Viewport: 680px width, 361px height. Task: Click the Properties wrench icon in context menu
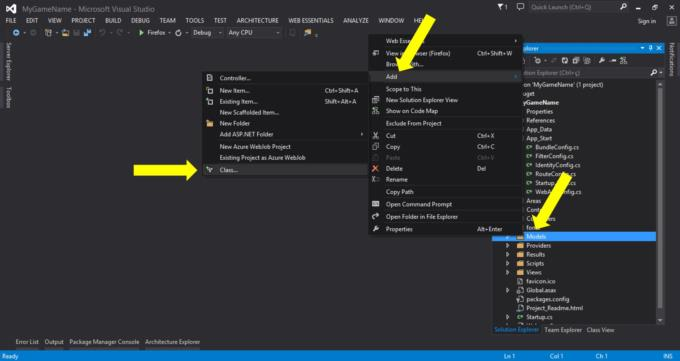click(x=376, y=229)
